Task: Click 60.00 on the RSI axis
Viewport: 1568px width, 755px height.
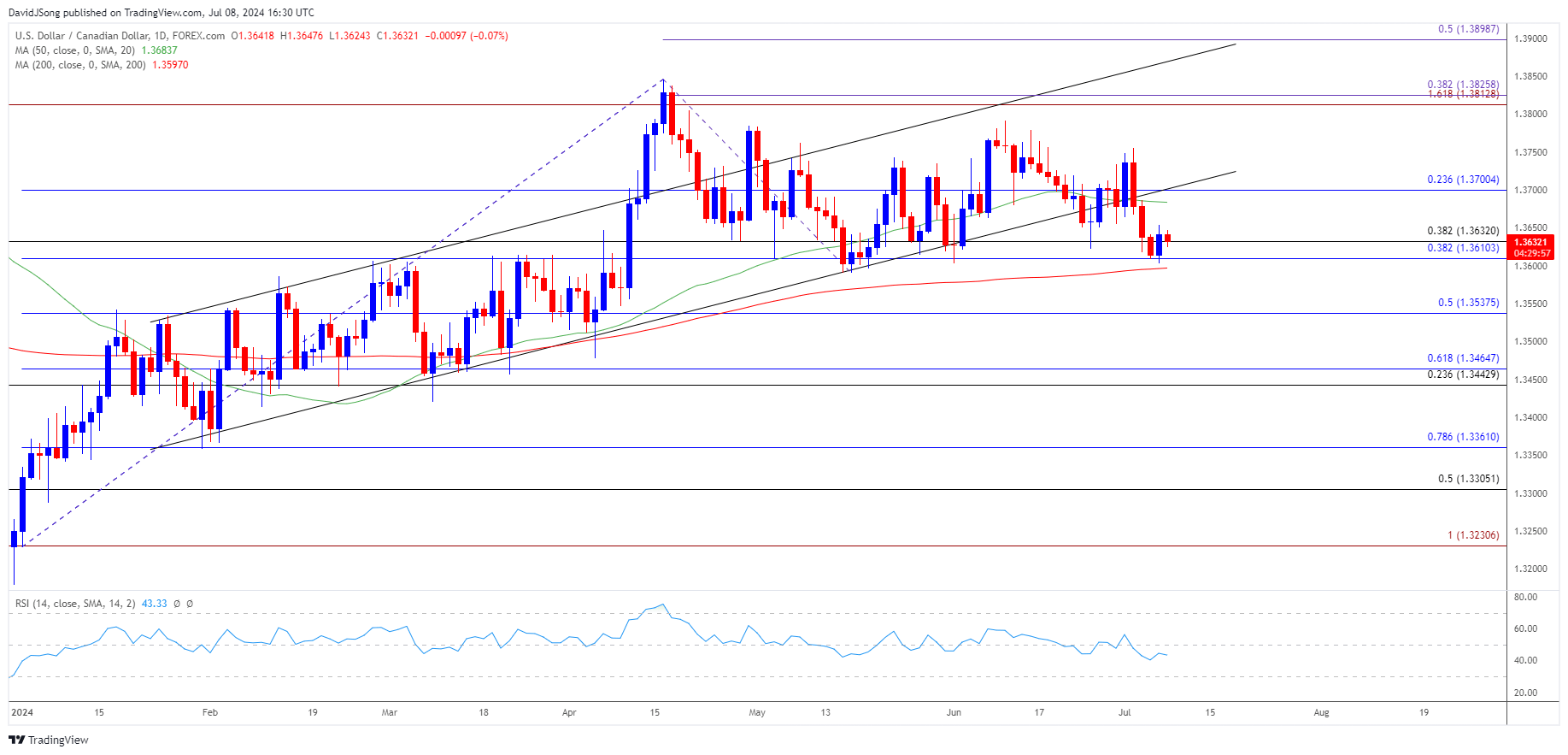Action: tap(1525, 629)
